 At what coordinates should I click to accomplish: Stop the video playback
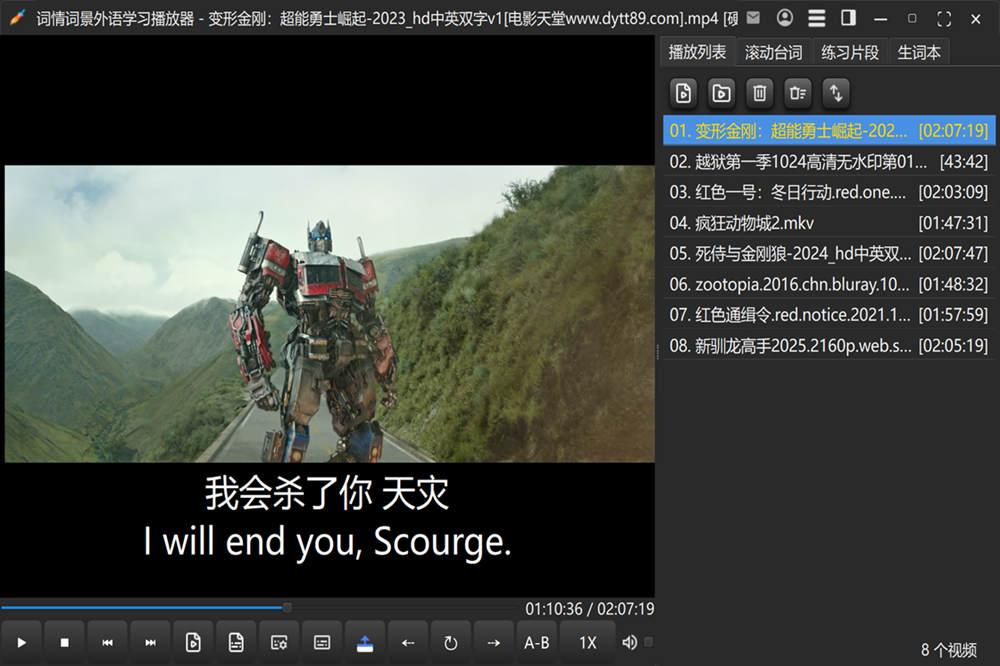[65, 642]
